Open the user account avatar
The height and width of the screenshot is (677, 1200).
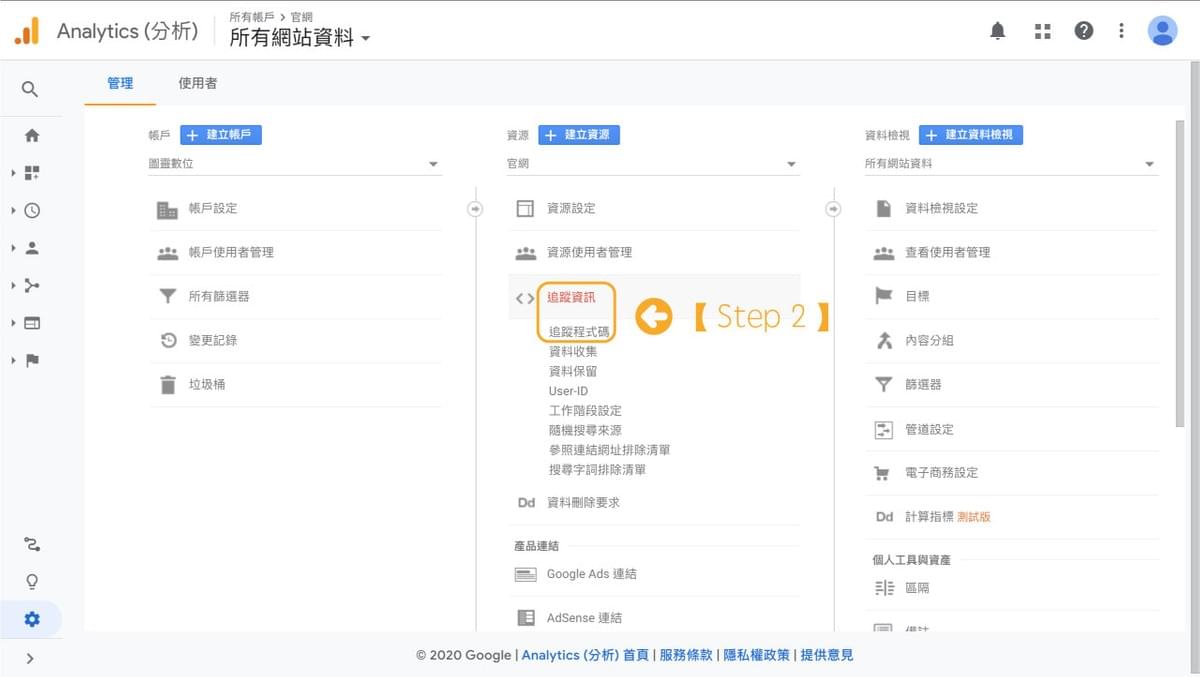[x=1162, y=31]
